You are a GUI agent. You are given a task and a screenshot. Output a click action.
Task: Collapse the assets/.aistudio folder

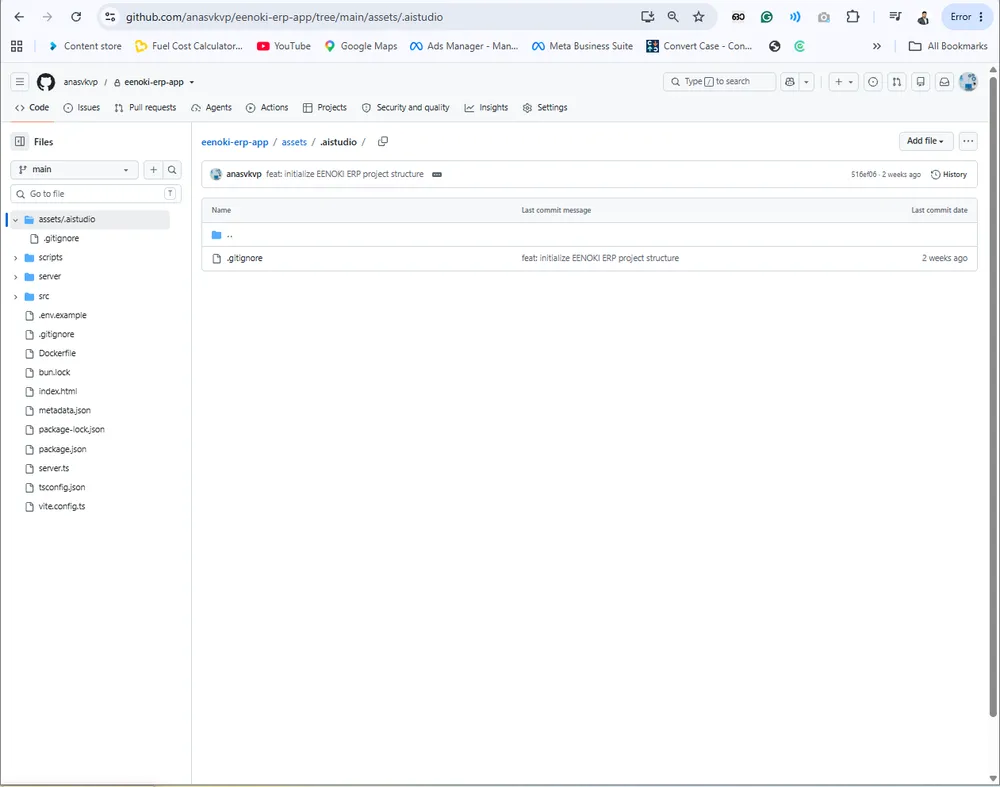pos(15,219)
